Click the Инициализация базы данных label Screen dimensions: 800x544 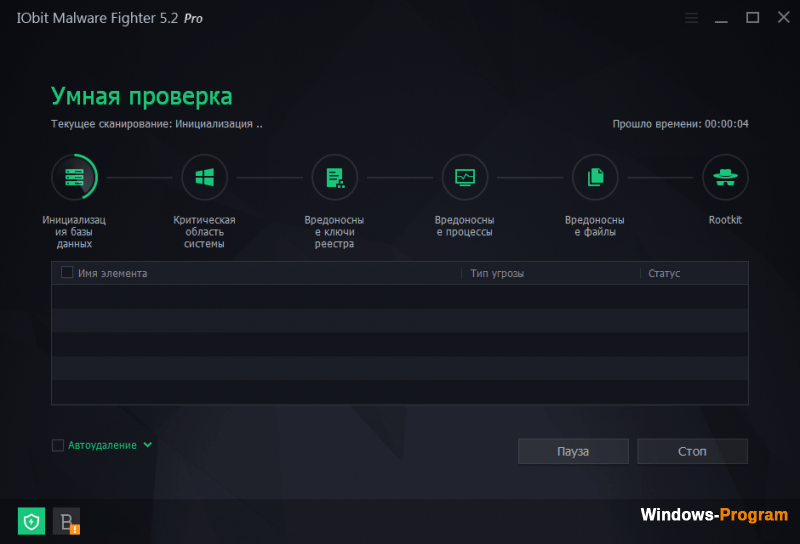(x=74, y=232)
